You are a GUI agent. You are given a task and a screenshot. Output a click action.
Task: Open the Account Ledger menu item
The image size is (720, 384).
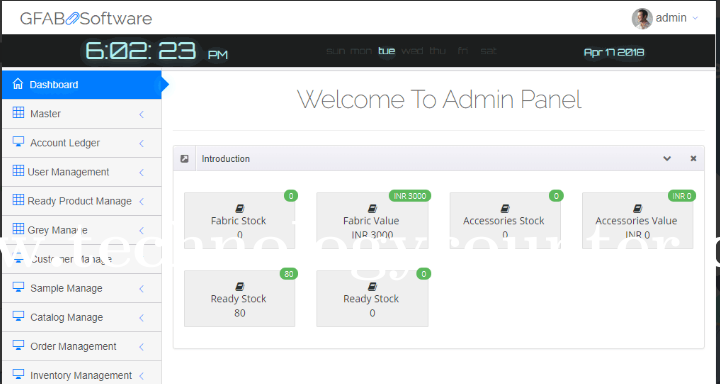coord(82,143)
